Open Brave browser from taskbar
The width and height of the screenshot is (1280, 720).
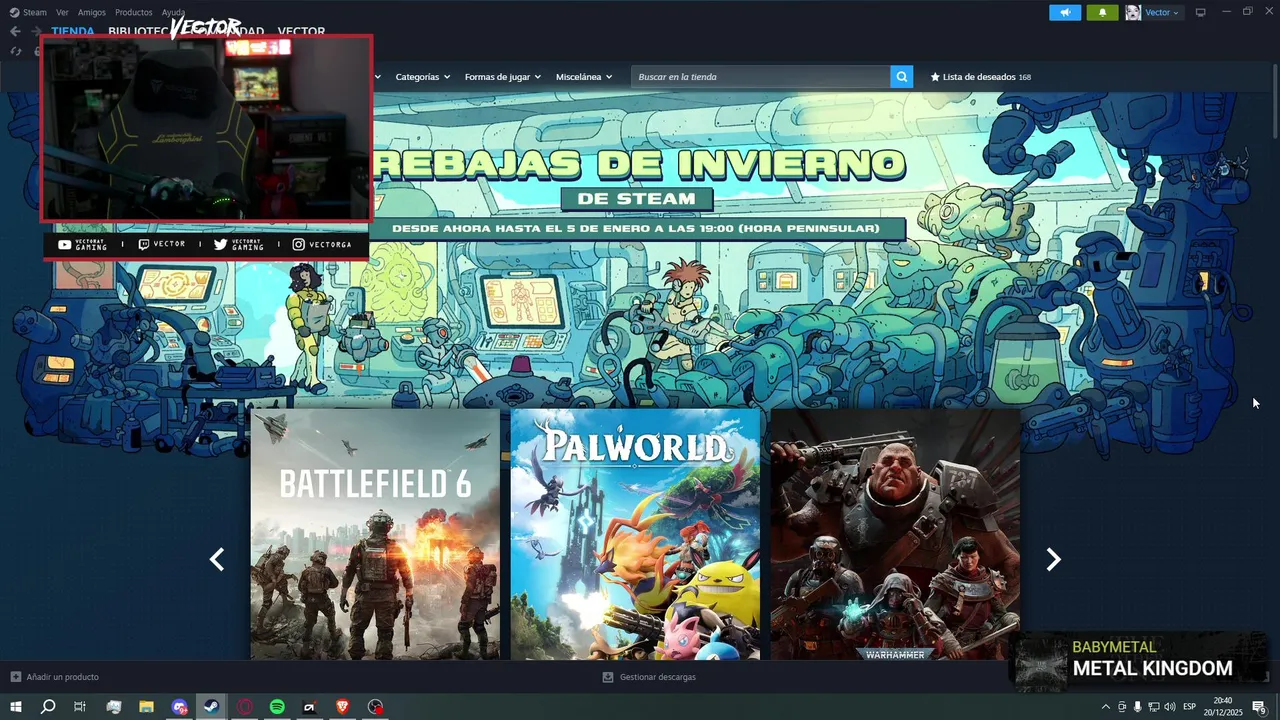coord(343,707)
